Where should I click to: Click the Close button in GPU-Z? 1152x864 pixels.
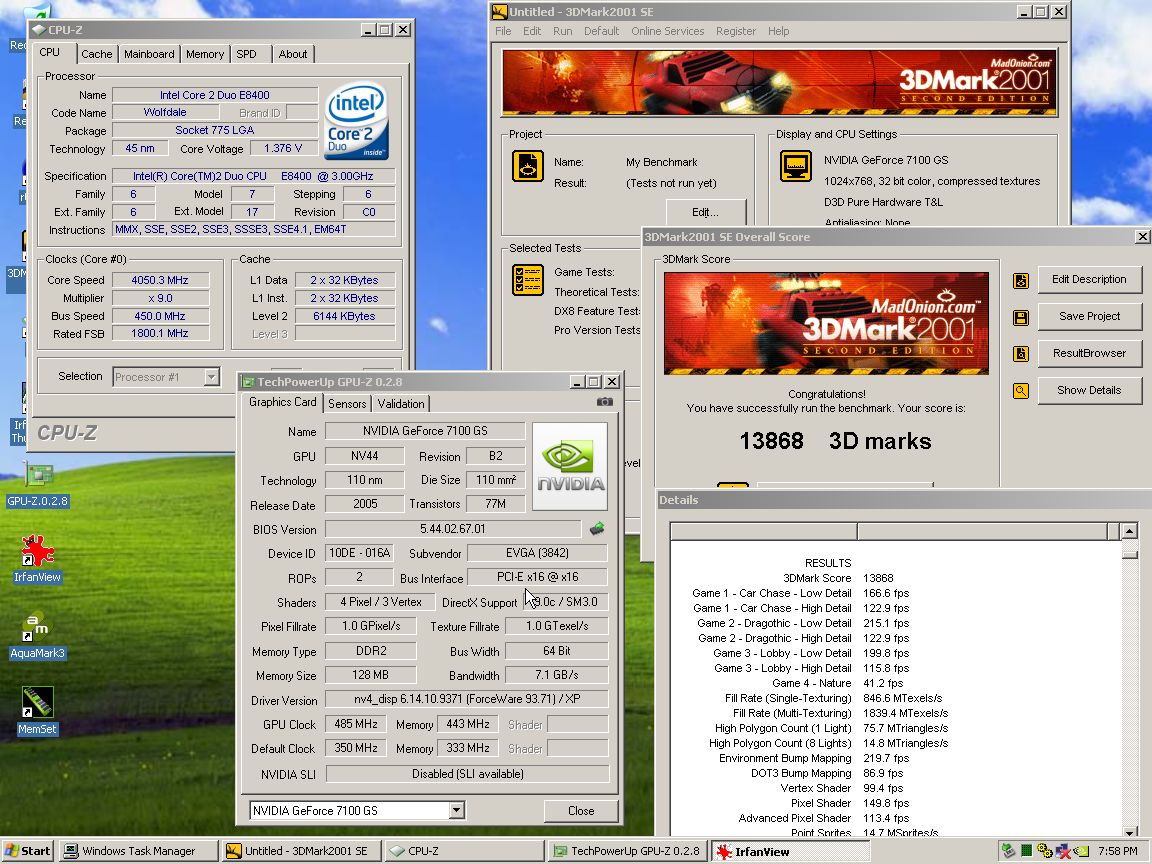coord(580,810)
